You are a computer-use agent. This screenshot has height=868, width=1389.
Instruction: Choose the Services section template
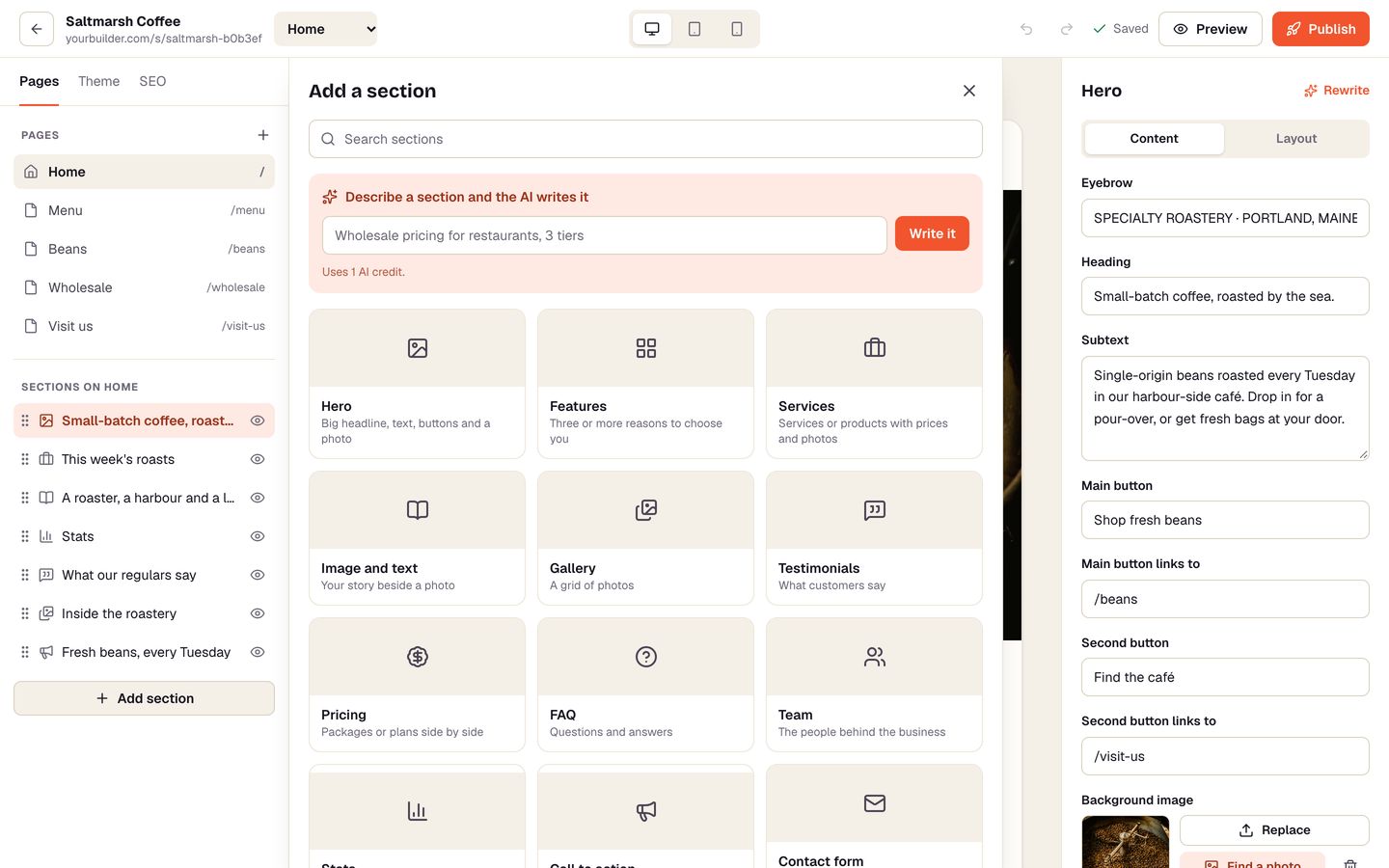point(874,384)
